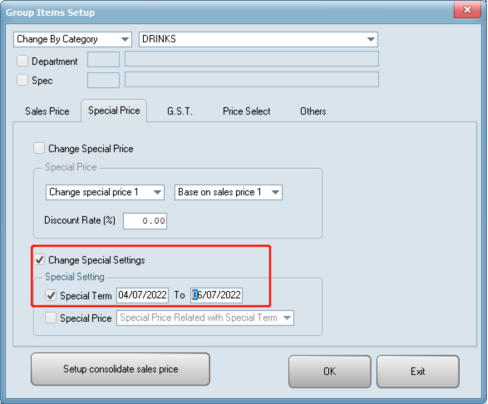
Task: Uncheck Change Special Settings
Action: 40,260
